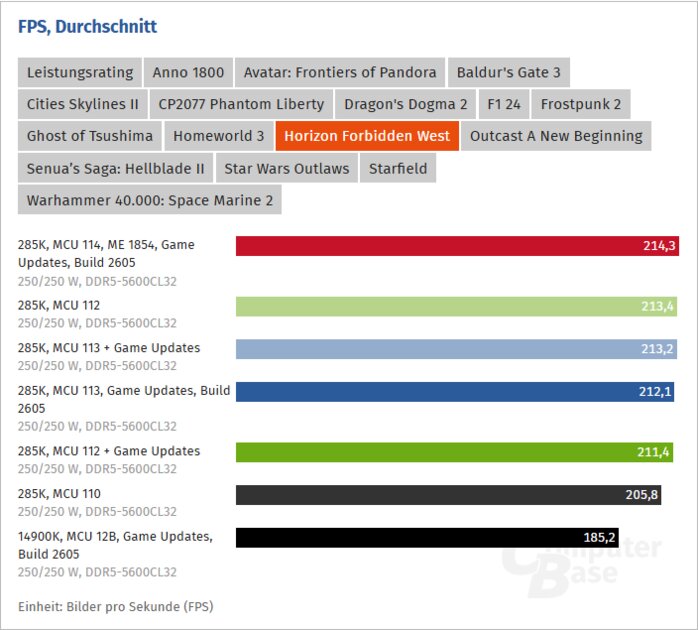Click the active Horizon Forbidden West tab

pos(367,136)
